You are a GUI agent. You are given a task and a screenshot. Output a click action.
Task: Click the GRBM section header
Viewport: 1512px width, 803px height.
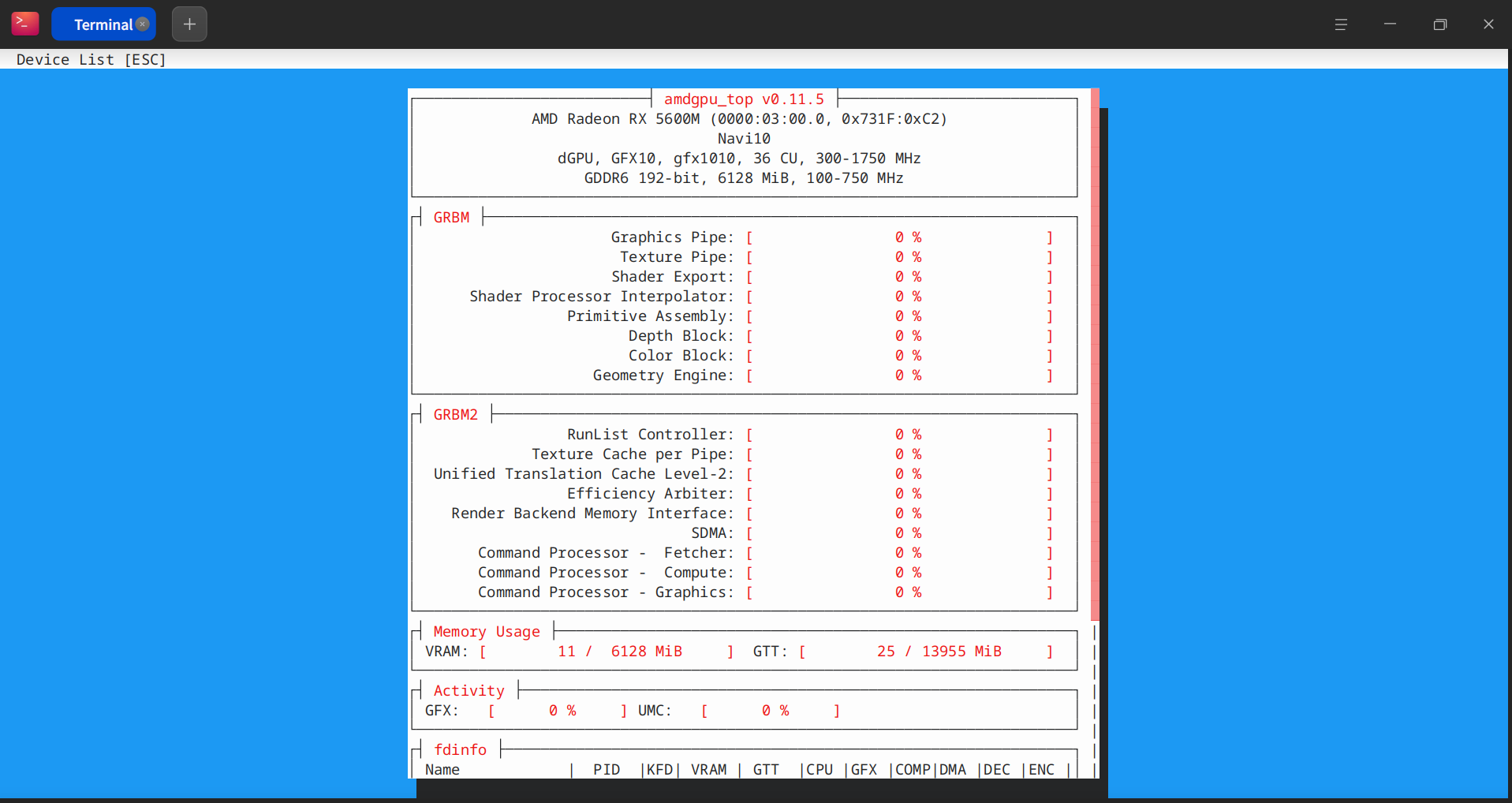pyautogui.click(x=451, y=217)
